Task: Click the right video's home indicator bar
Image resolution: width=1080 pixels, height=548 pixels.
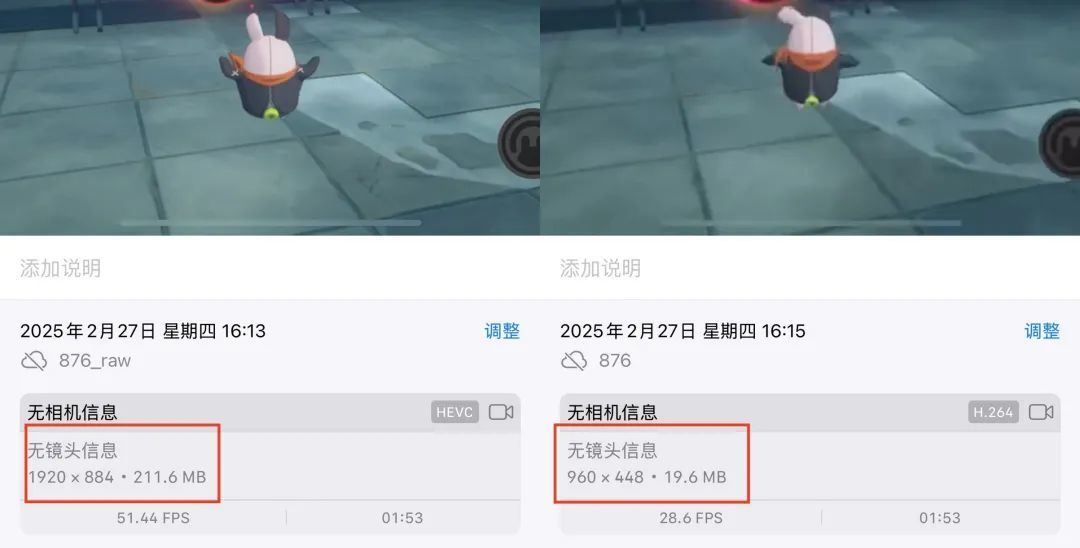Action: point(811,223)
